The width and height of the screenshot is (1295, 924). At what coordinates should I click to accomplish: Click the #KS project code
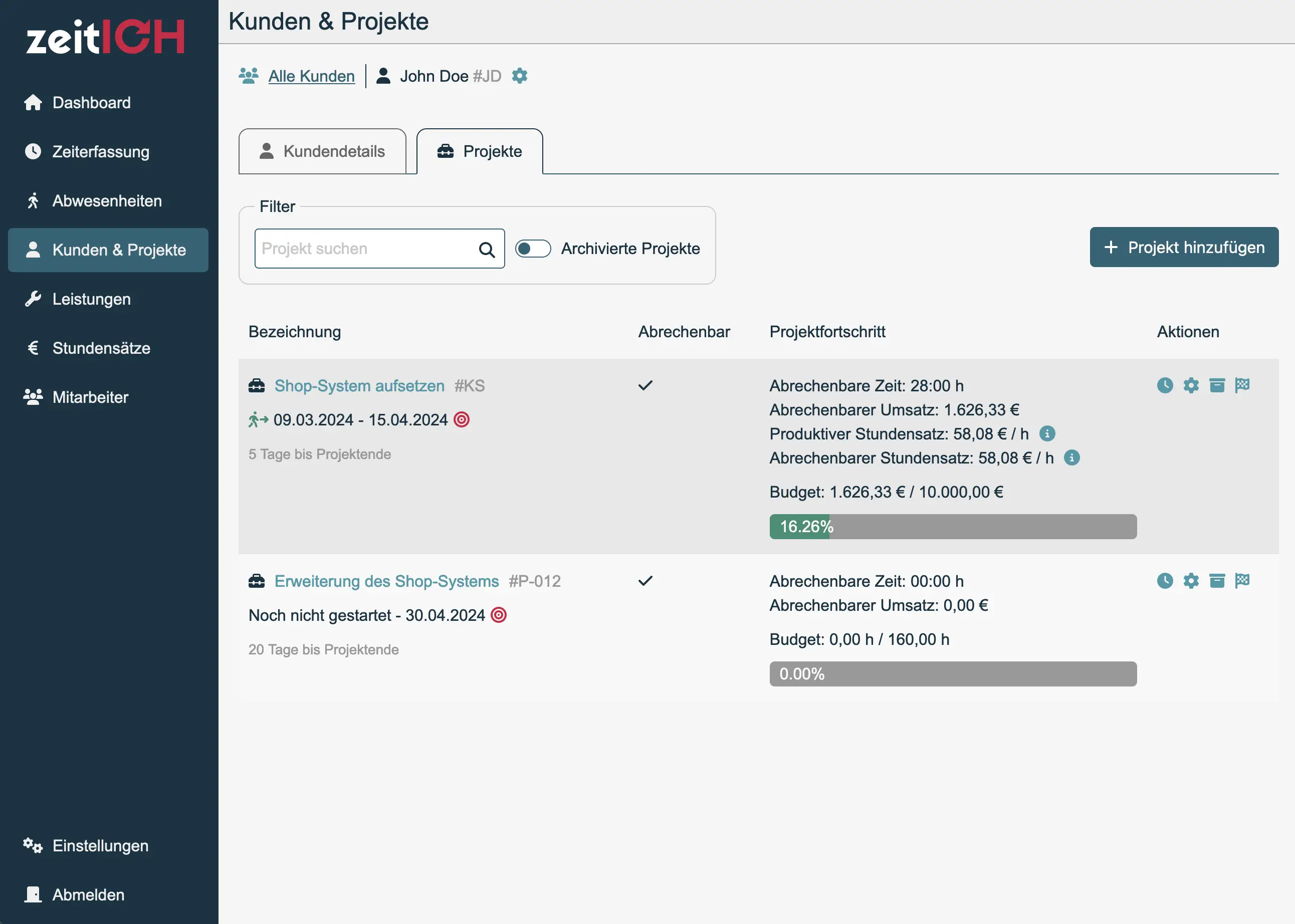[x=470, y=386]
